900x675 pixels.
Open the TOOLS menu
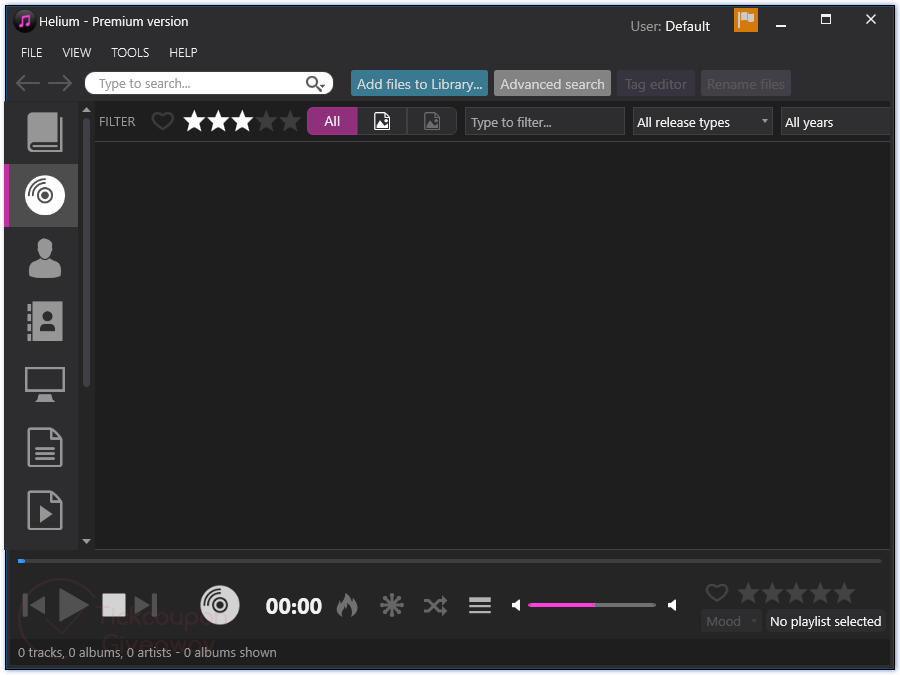pos(130,53)
